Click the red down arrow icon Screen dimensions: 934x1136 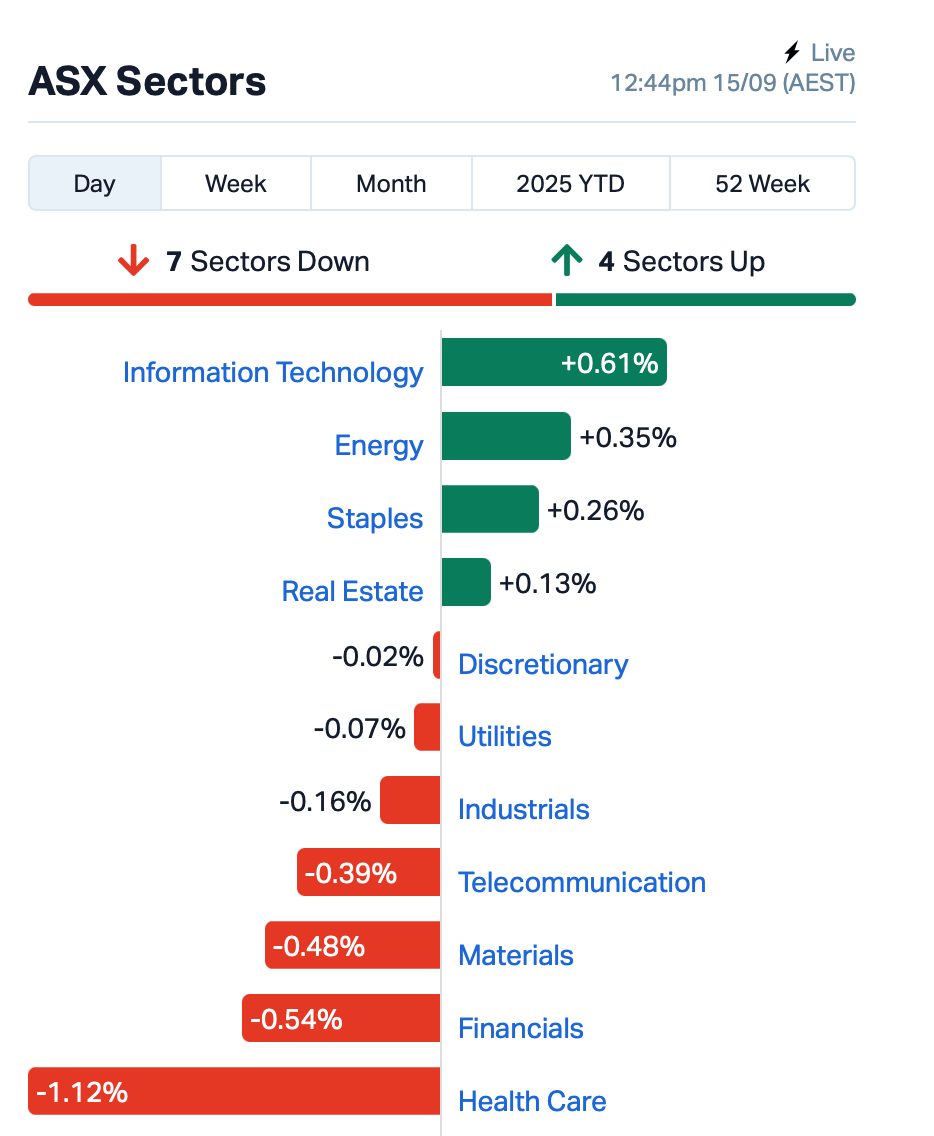pyautogui.click(x=133, y=262)
